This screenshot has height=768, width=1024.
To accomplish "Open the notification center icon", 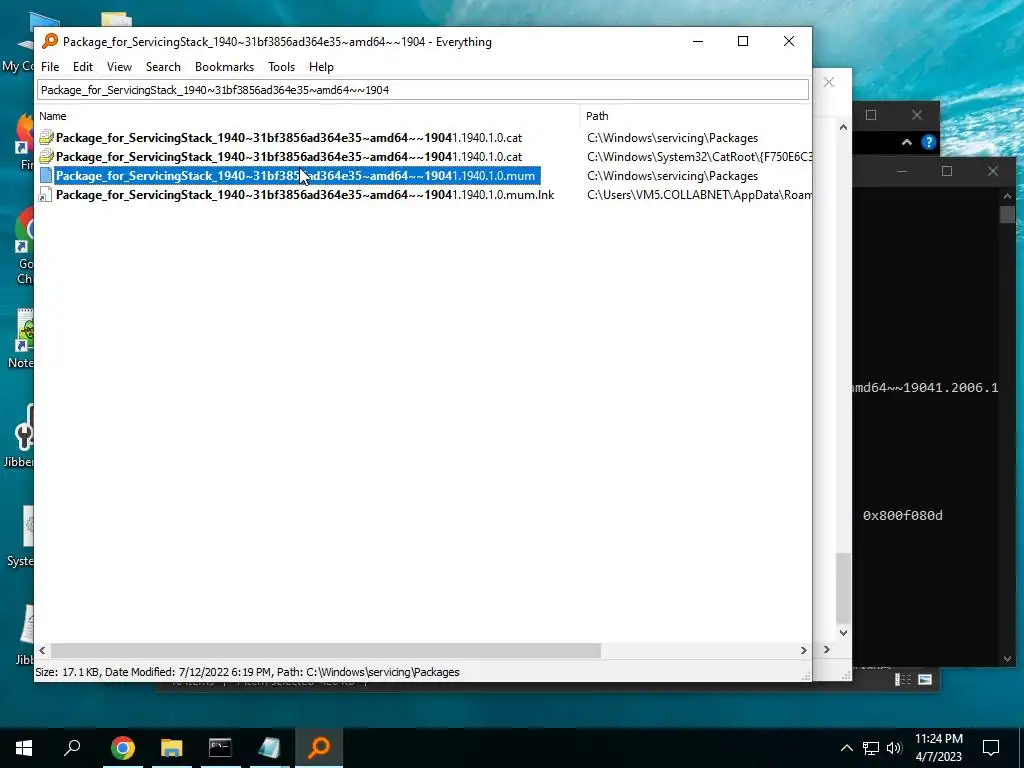I will coord(991,748).
